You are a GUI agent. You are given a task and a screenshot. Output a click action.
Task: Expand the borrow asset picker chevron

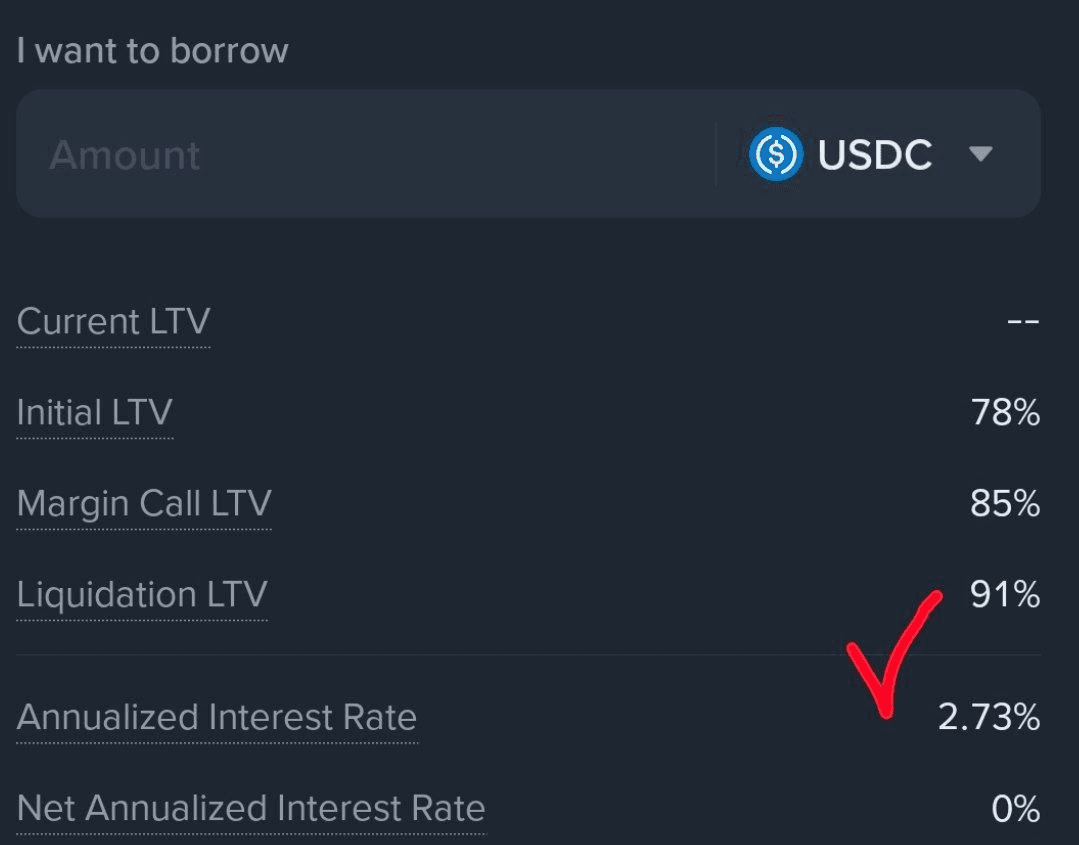coord(979,154)
